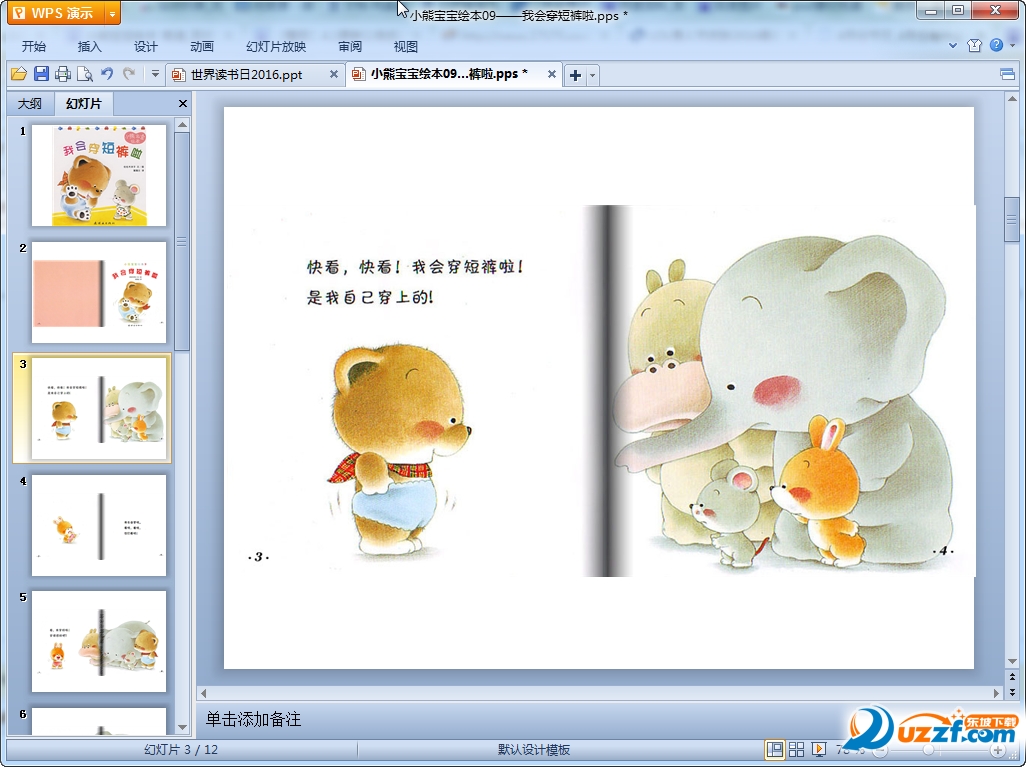
Task: Select slide 1 cover thumbnail
Action: click(99, 175)
